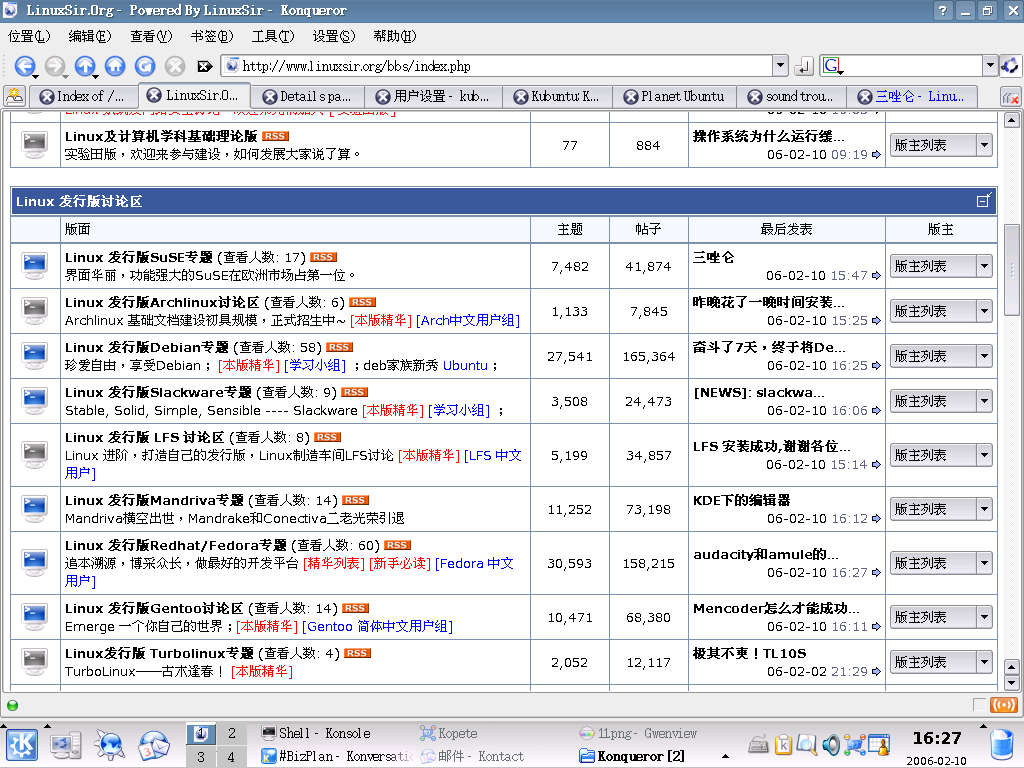Open the 工具(T) menu
1024x768 pixels.
point(273,37)
